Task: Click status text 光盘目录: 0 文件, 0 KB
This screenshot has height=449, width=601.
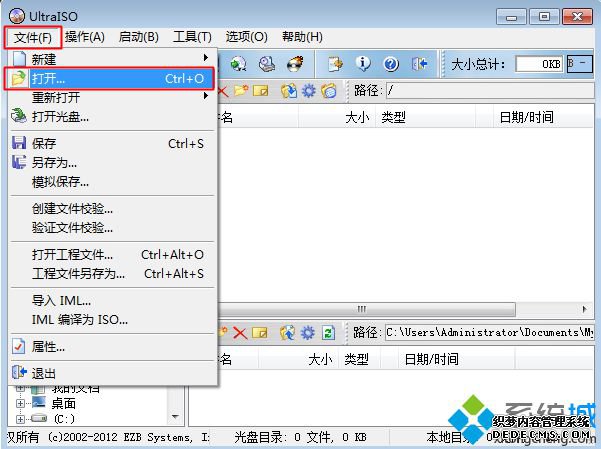Action: [x=300, y=437]
